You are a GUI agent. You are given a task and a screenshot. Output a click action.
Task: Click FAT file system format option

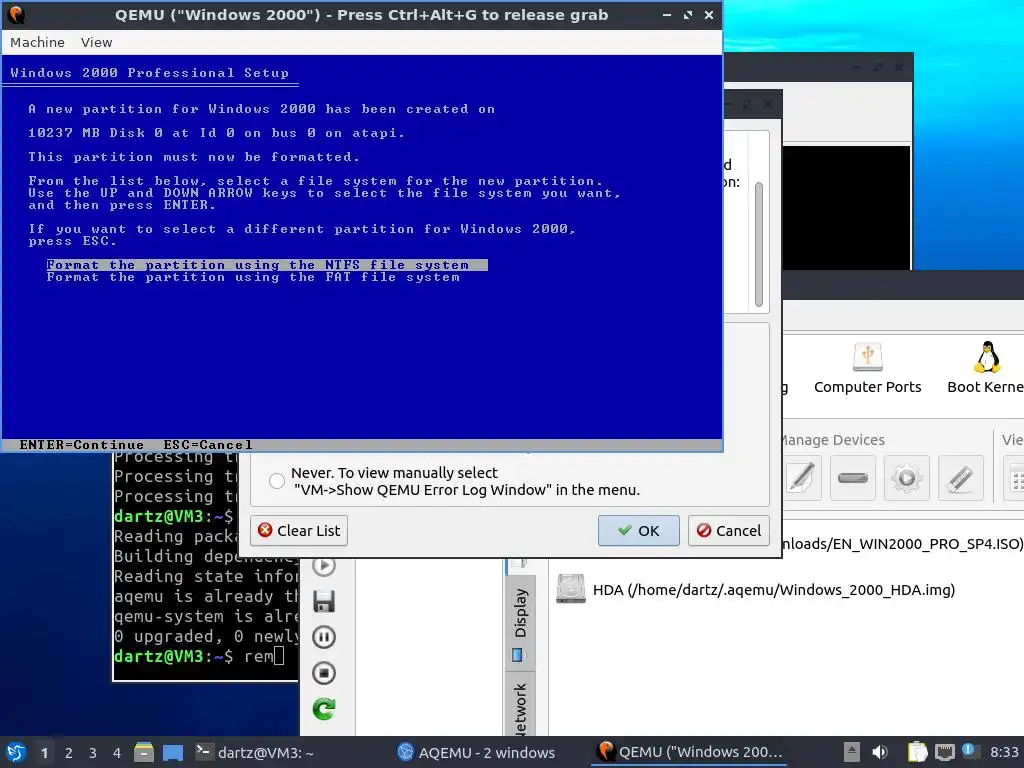(253, 277)
